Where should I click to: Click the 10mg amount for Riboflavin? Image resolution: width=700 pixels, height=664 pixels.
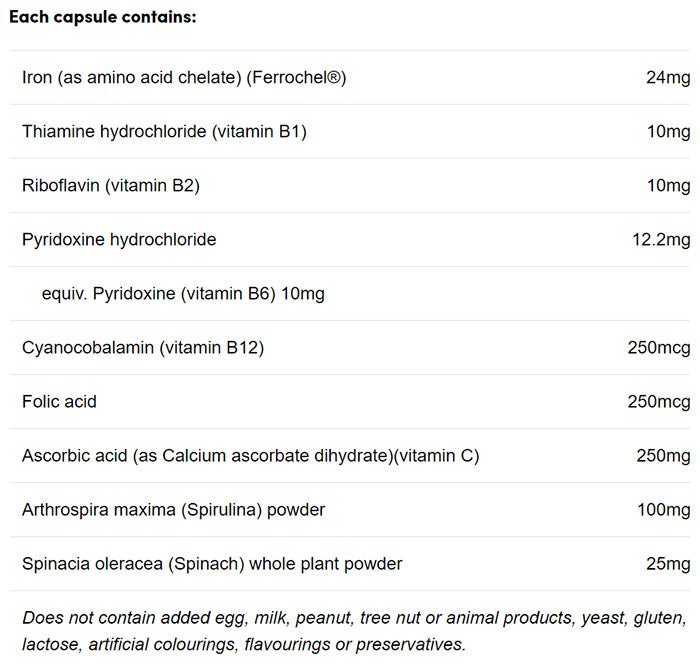tap(668, 186)
